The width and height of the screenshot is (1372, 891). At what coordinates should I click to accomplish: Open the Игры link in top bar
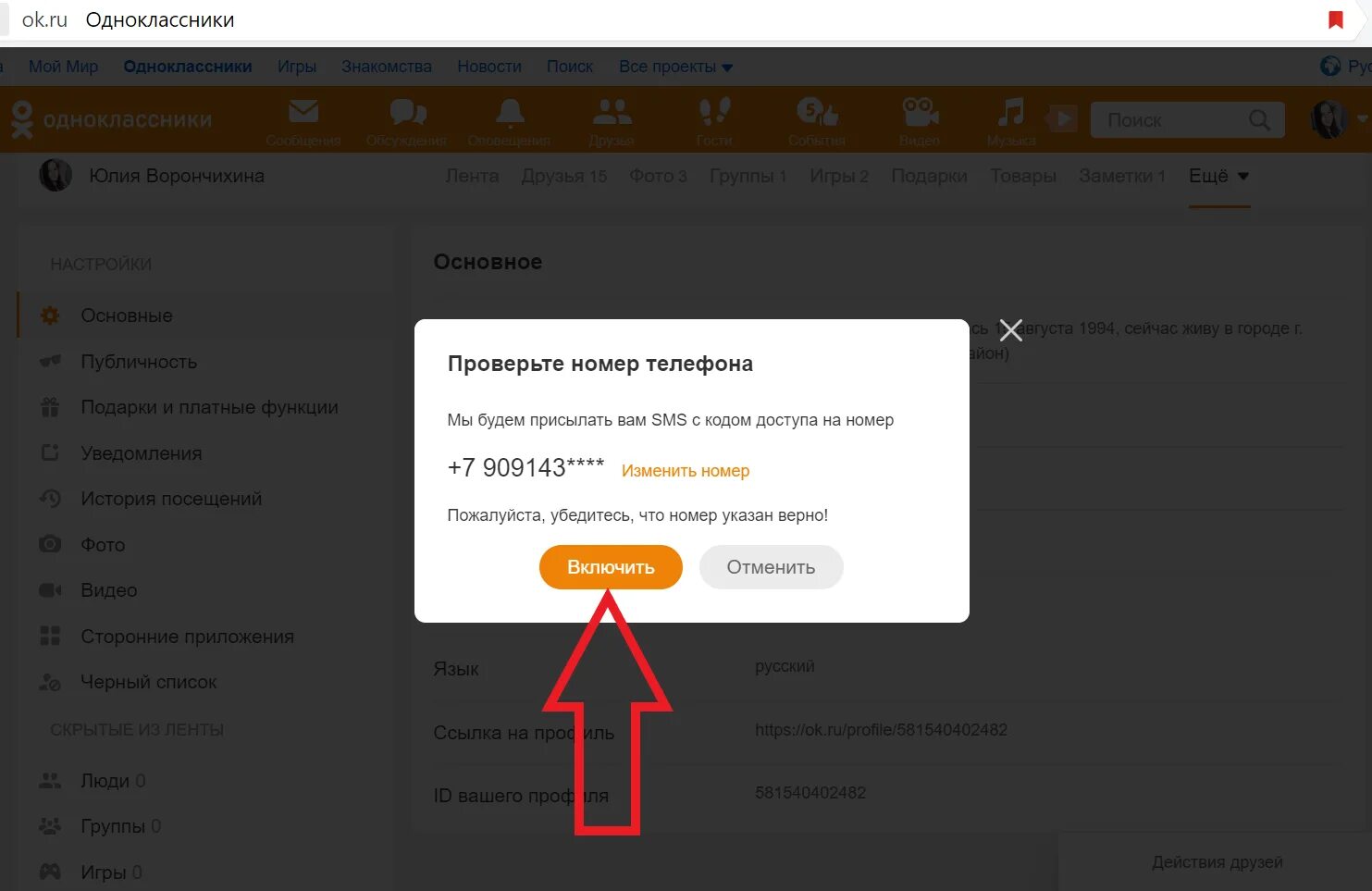click(x=297, y=67)
